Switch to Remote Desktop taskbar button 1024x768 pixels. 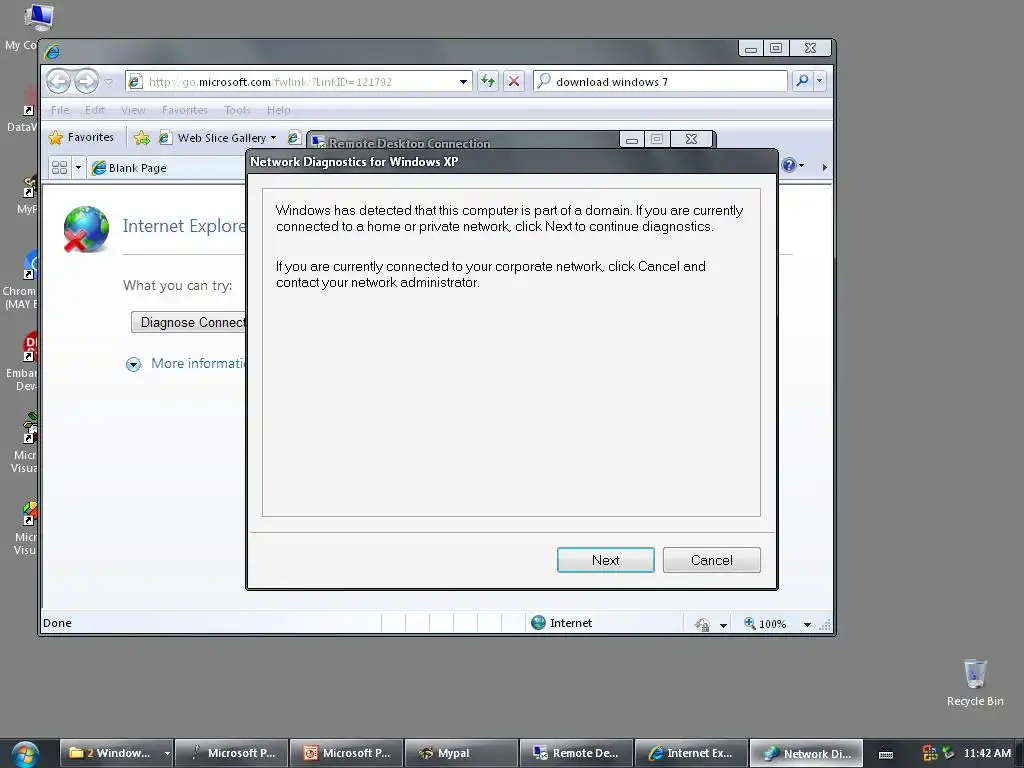click(x=576, y=753)
